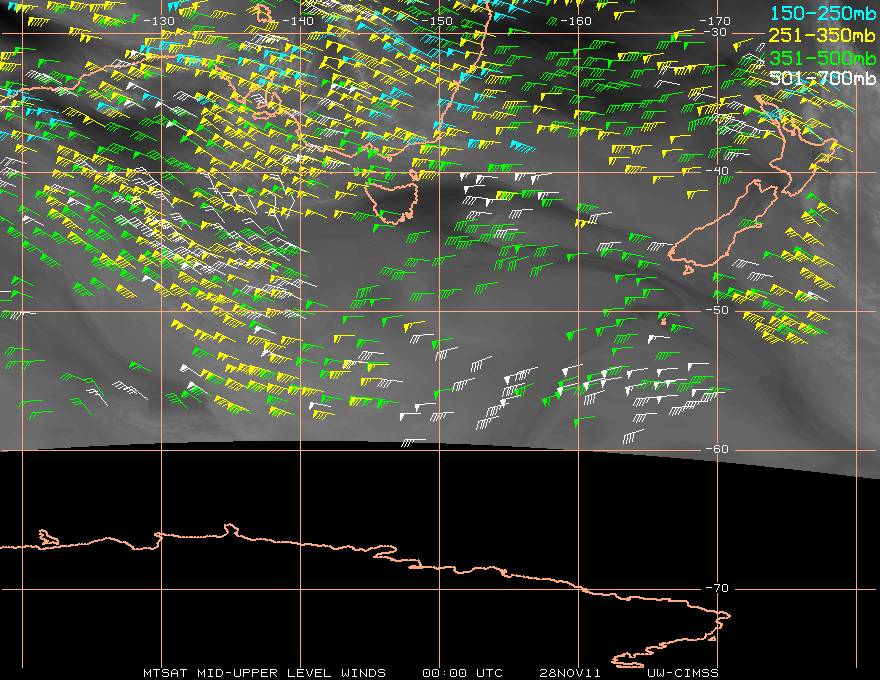Click the -50 latitude label
This screenshot has width=880, height=680.
717,310
